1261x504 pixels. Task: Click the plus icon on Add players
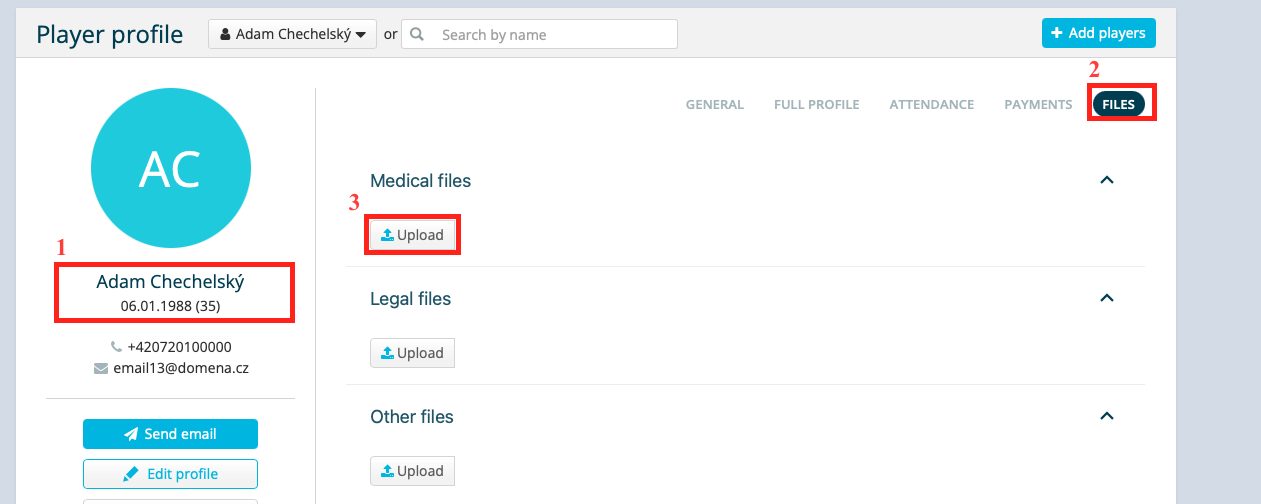[1057, 33]
